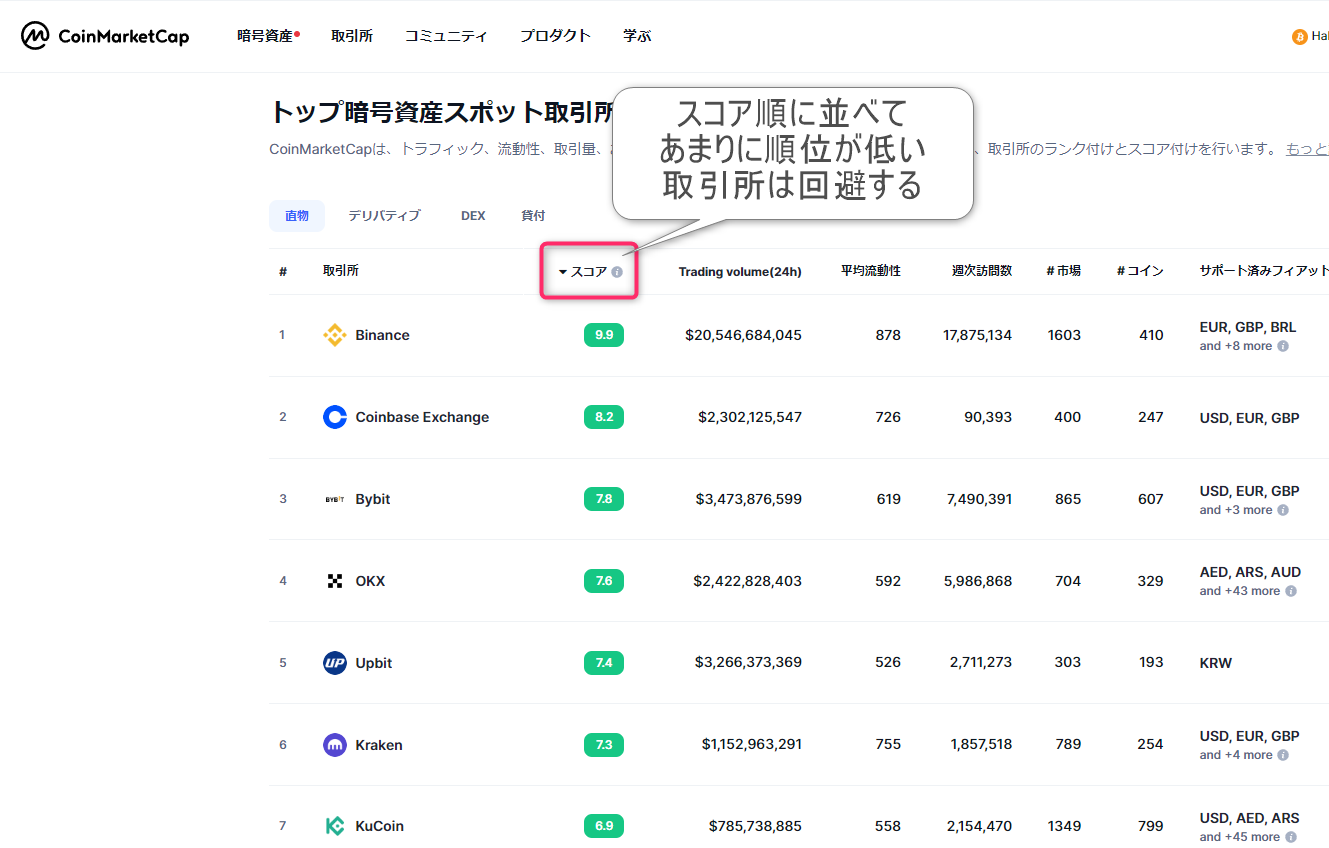This screenshot has width=1329, height=848.
Task: Open the Upbit exchange link
Action: (x=374, y=663)
